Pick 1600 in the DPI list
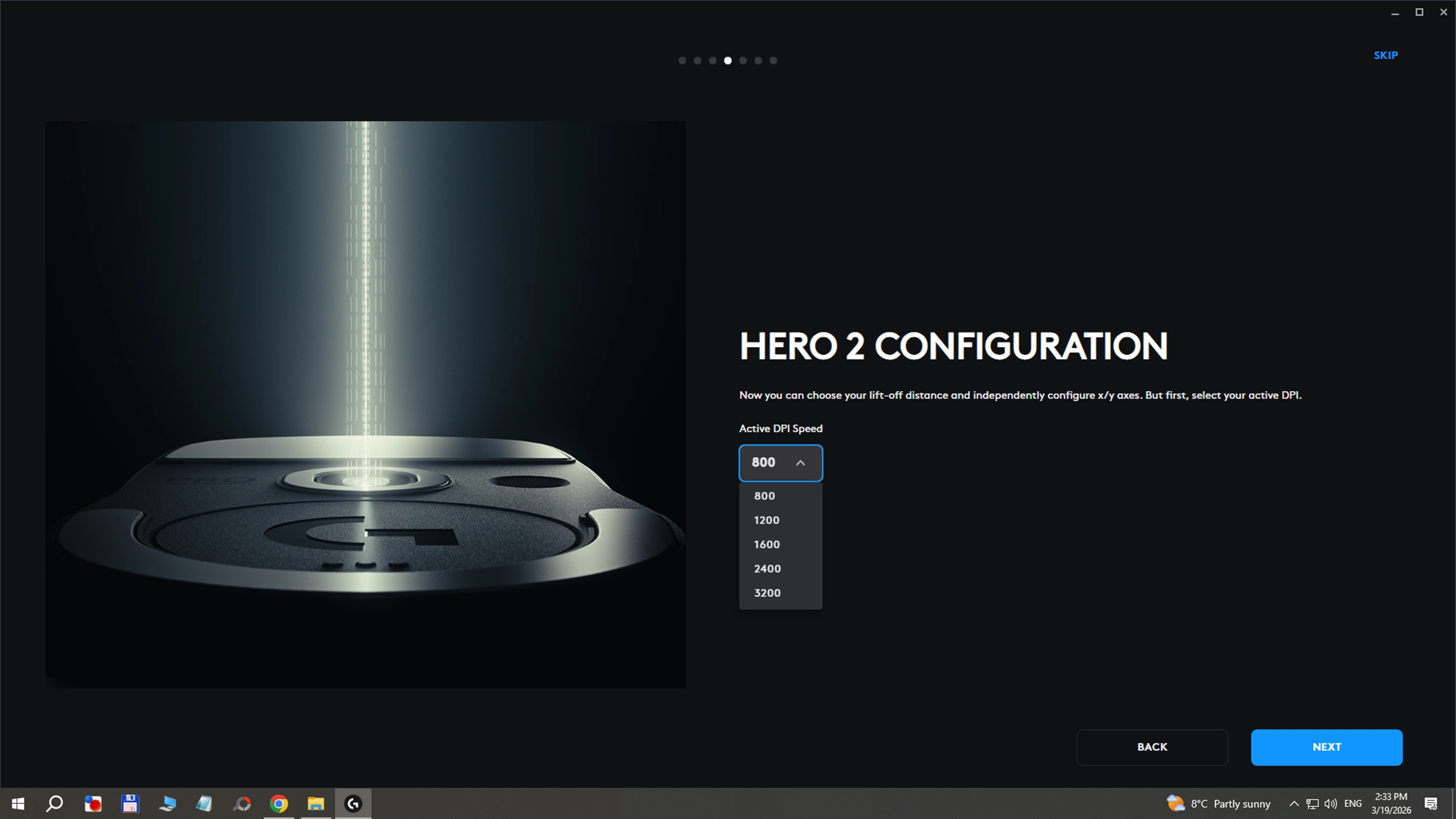This screenshot has height=819, width=1456. tap(766, 545)
